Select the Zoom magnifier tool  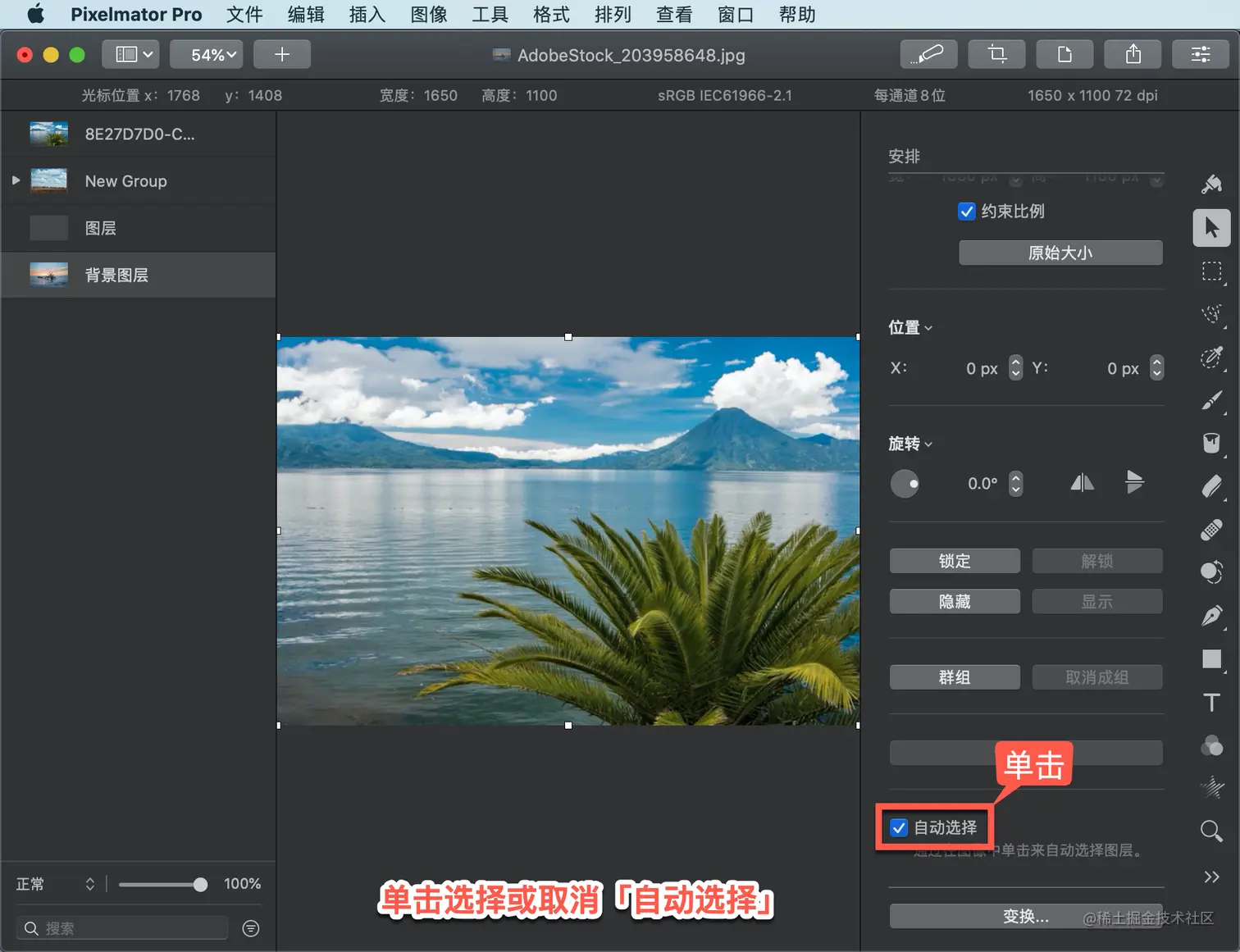point(1211,831)
